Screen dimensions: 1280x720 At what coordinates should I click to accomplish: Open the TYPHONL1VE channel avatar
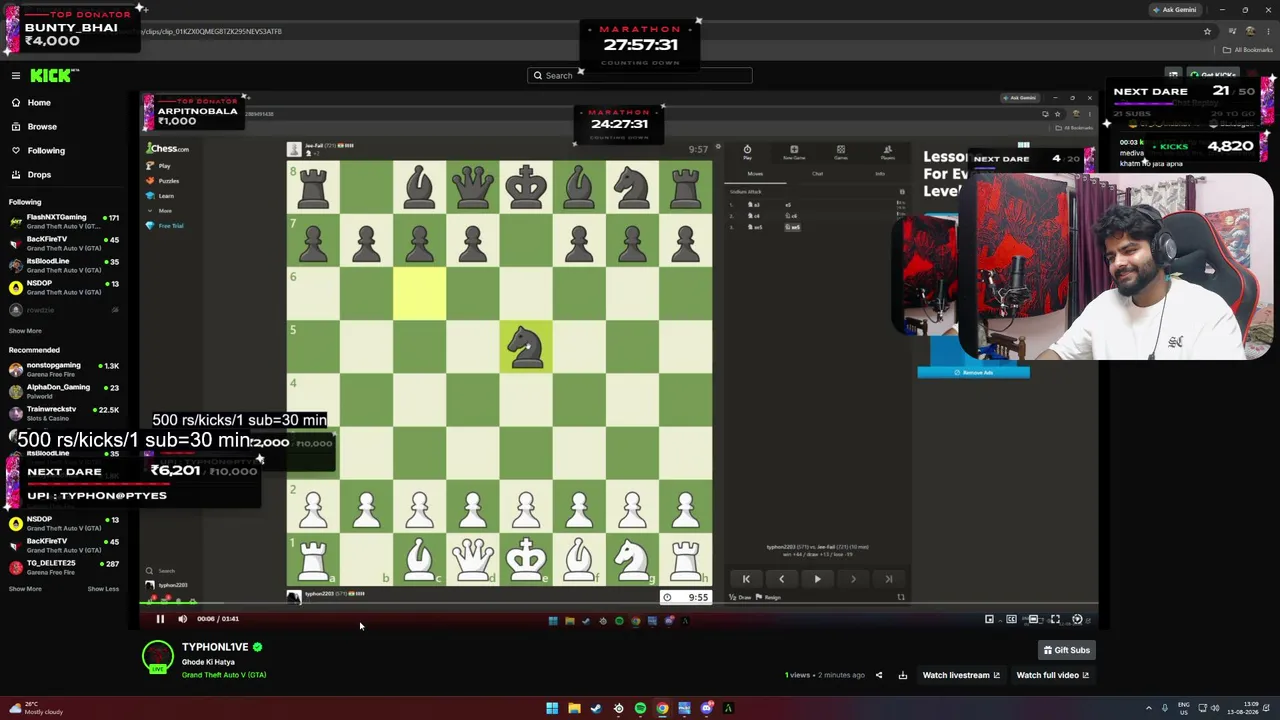[x=157, y=658]
